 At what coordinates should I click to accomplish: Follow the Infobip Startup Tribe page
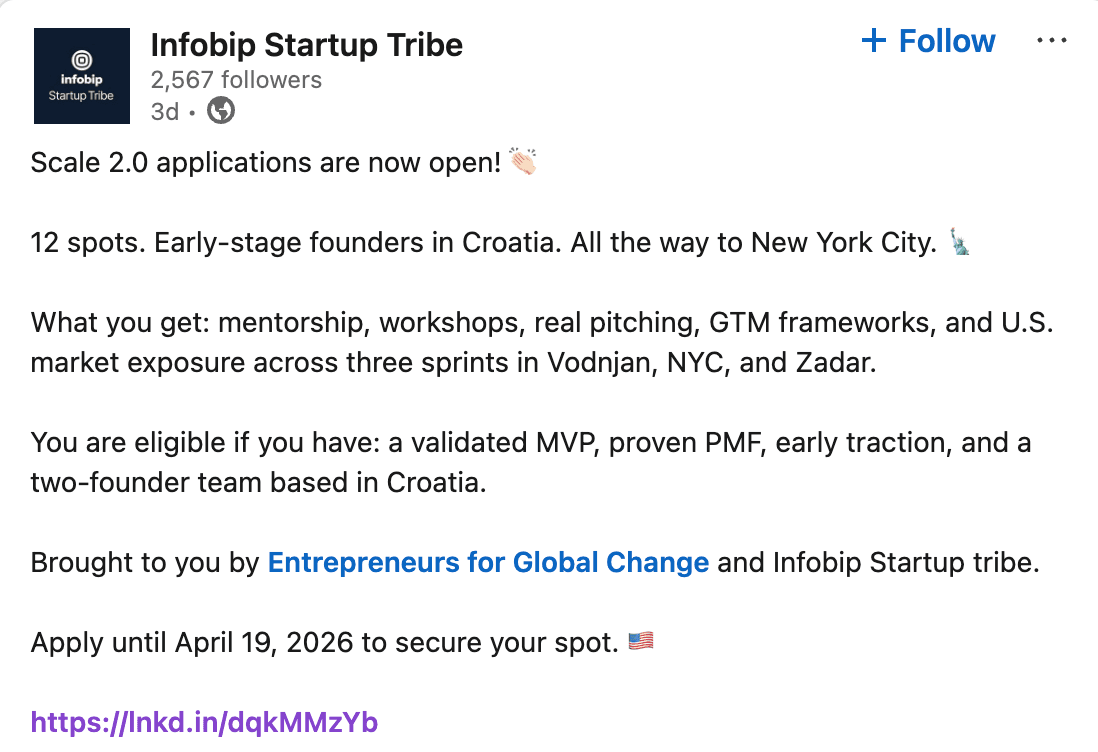[x=927, y=41]
